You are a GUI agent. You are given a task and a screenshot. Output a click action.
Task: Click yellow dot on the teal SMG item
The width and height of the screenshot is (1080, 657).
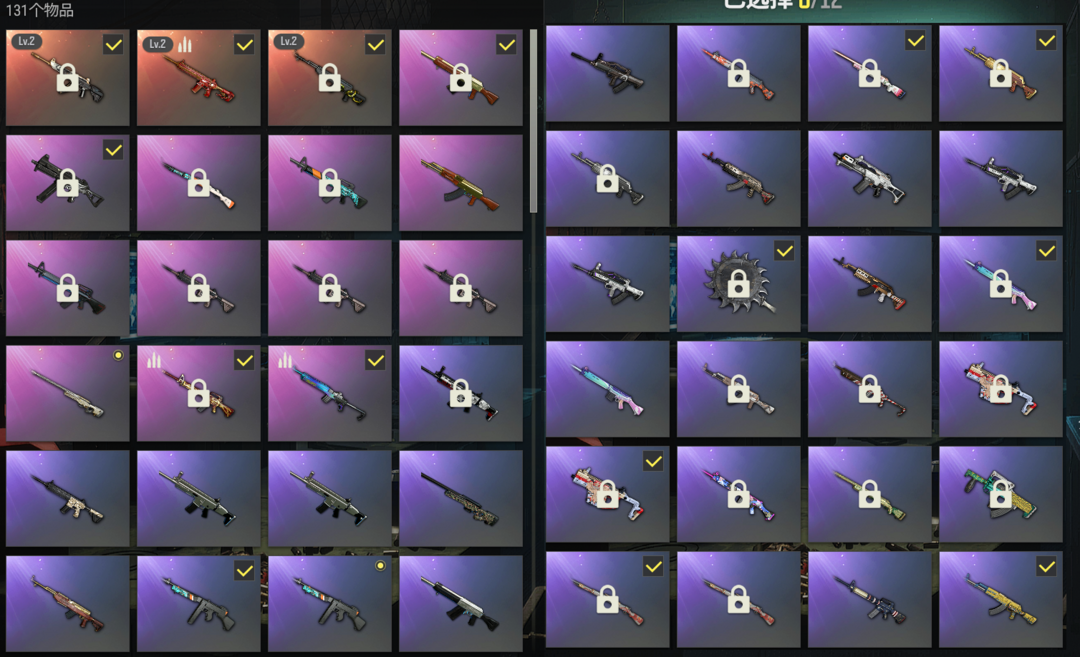380,565
